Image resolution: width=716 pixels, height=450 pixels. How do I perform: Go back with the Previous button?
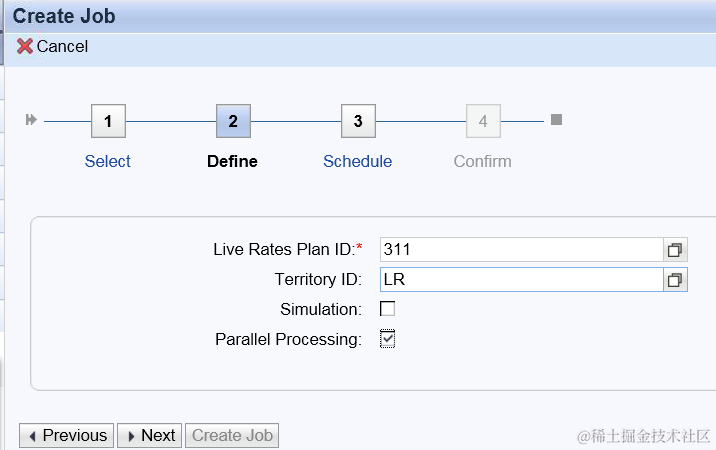click(66, 435)
